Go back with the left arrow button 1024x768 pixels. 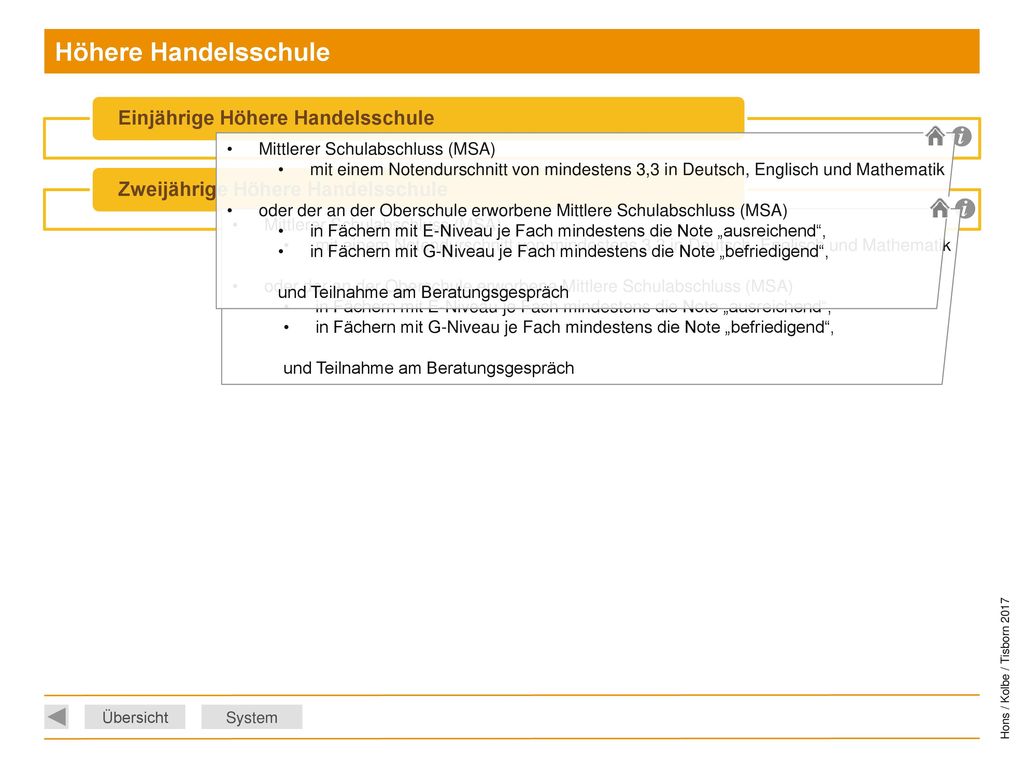57,716
